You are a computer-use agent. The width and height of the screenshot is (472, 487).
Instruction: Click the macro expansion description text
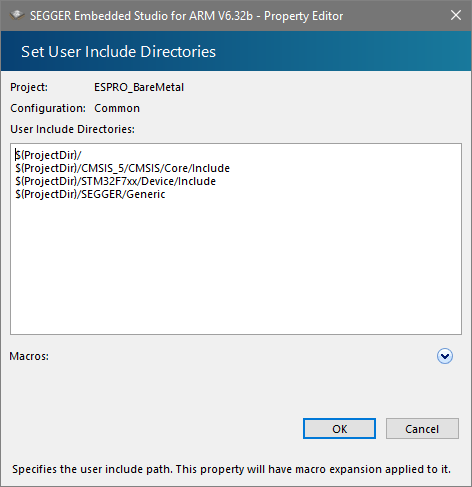(x=231, y=469)
